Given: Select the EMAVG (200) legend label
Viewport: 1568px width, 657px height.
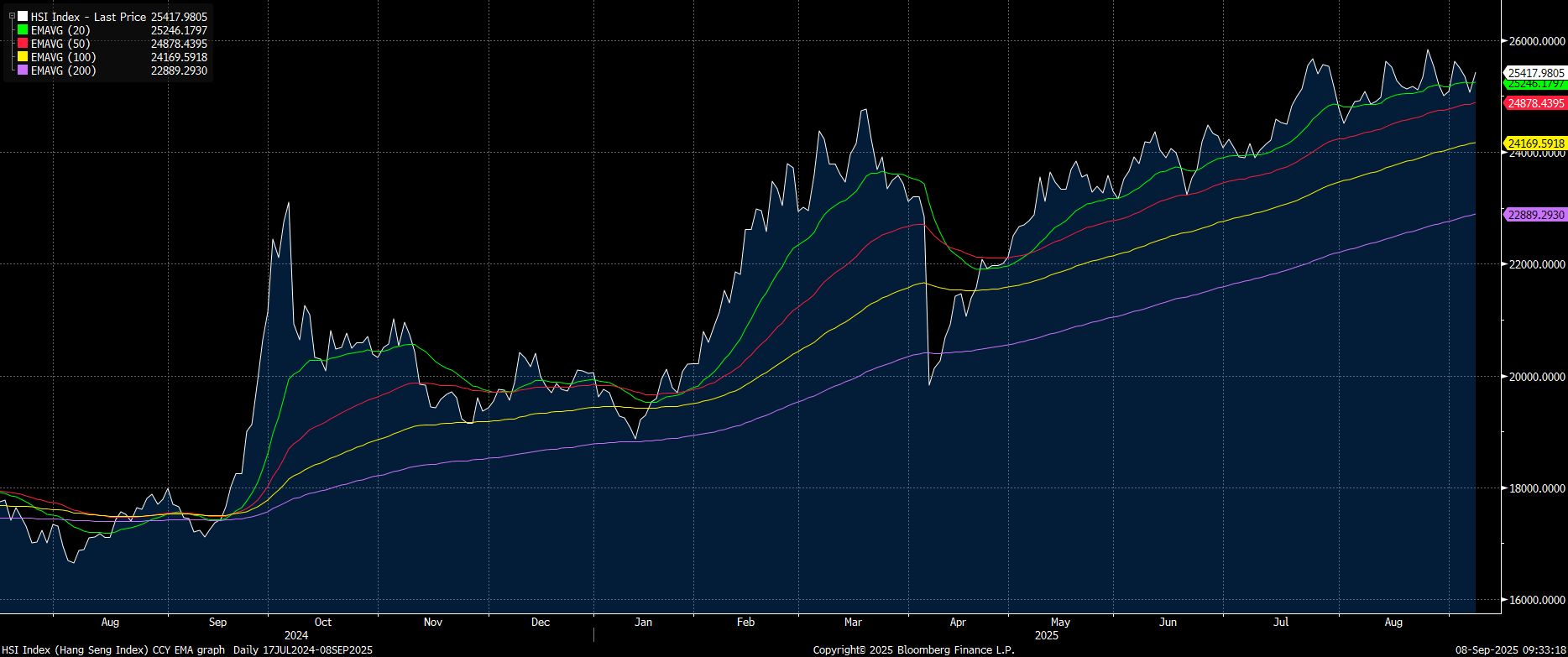Looking at the screenshot, I should pos(63,70).
